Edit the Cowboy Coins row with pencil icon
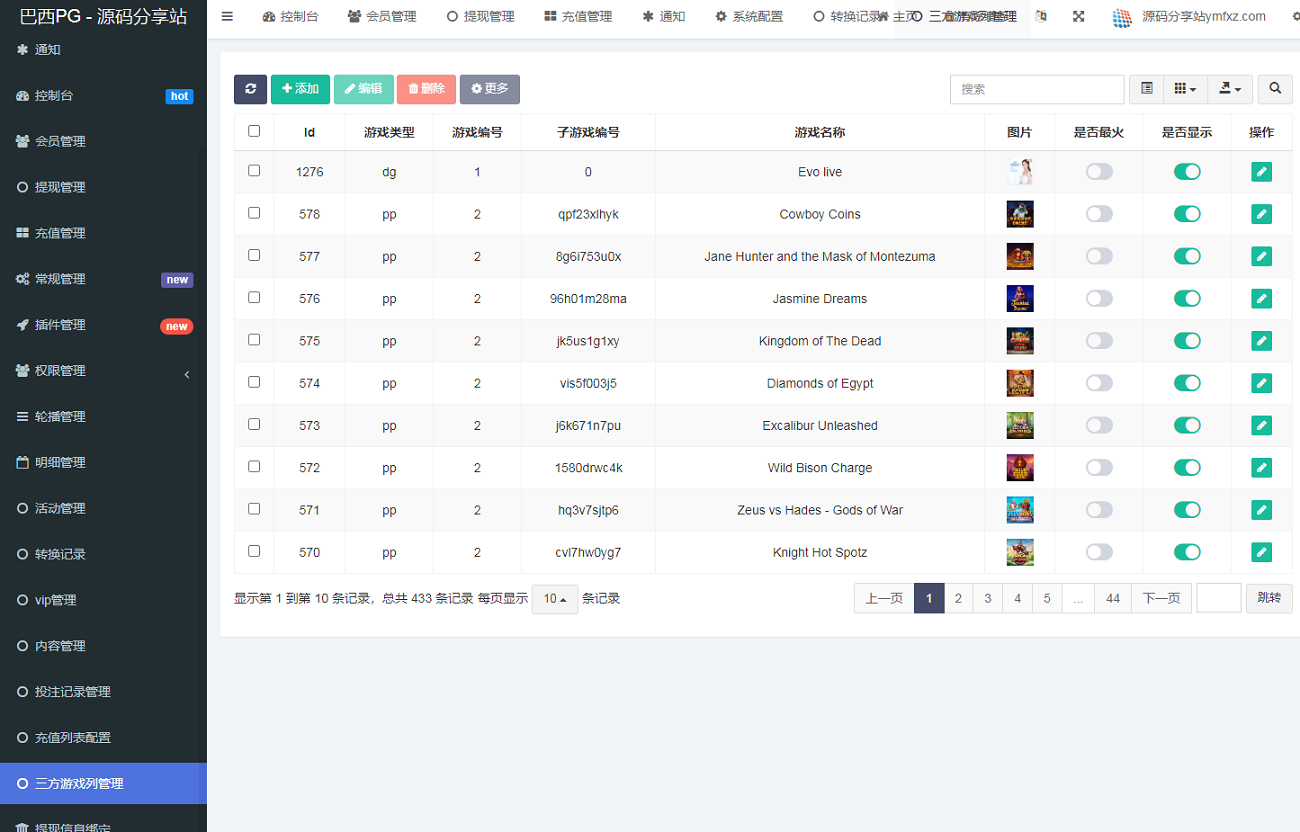Viewport: 1300px width, 832px height. [1261, 214]
